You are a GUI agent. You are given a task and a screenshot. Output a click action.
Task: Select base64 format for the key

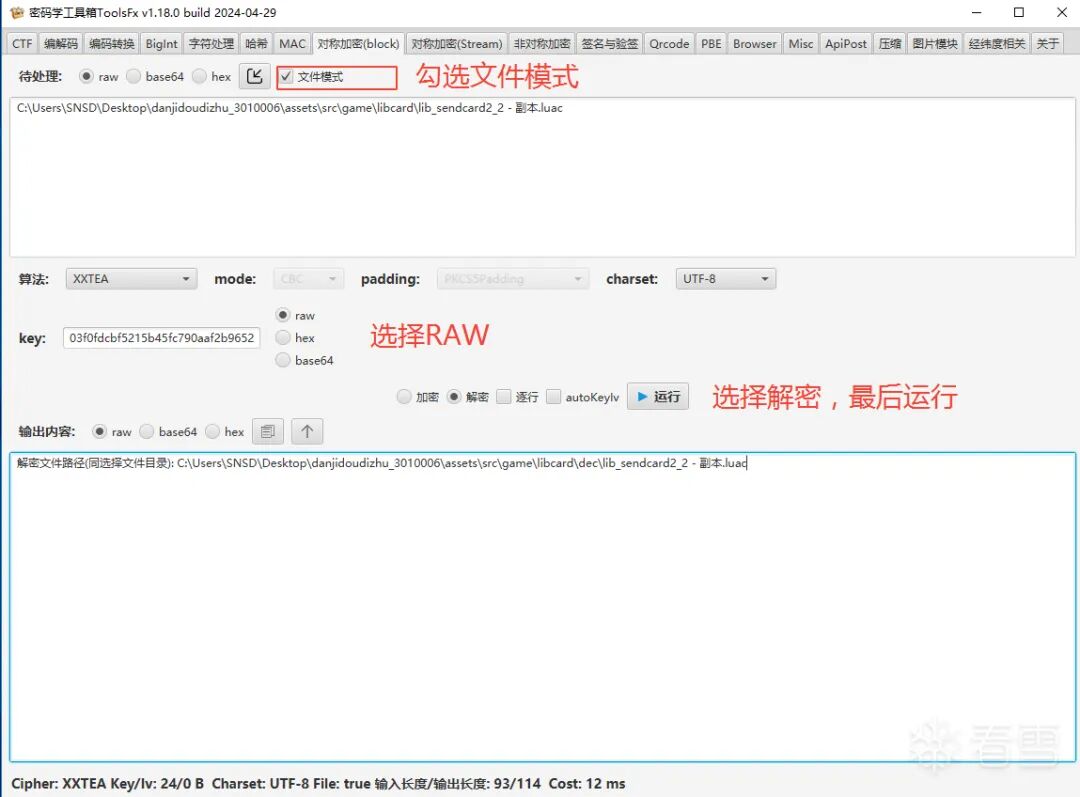(281, 360)
